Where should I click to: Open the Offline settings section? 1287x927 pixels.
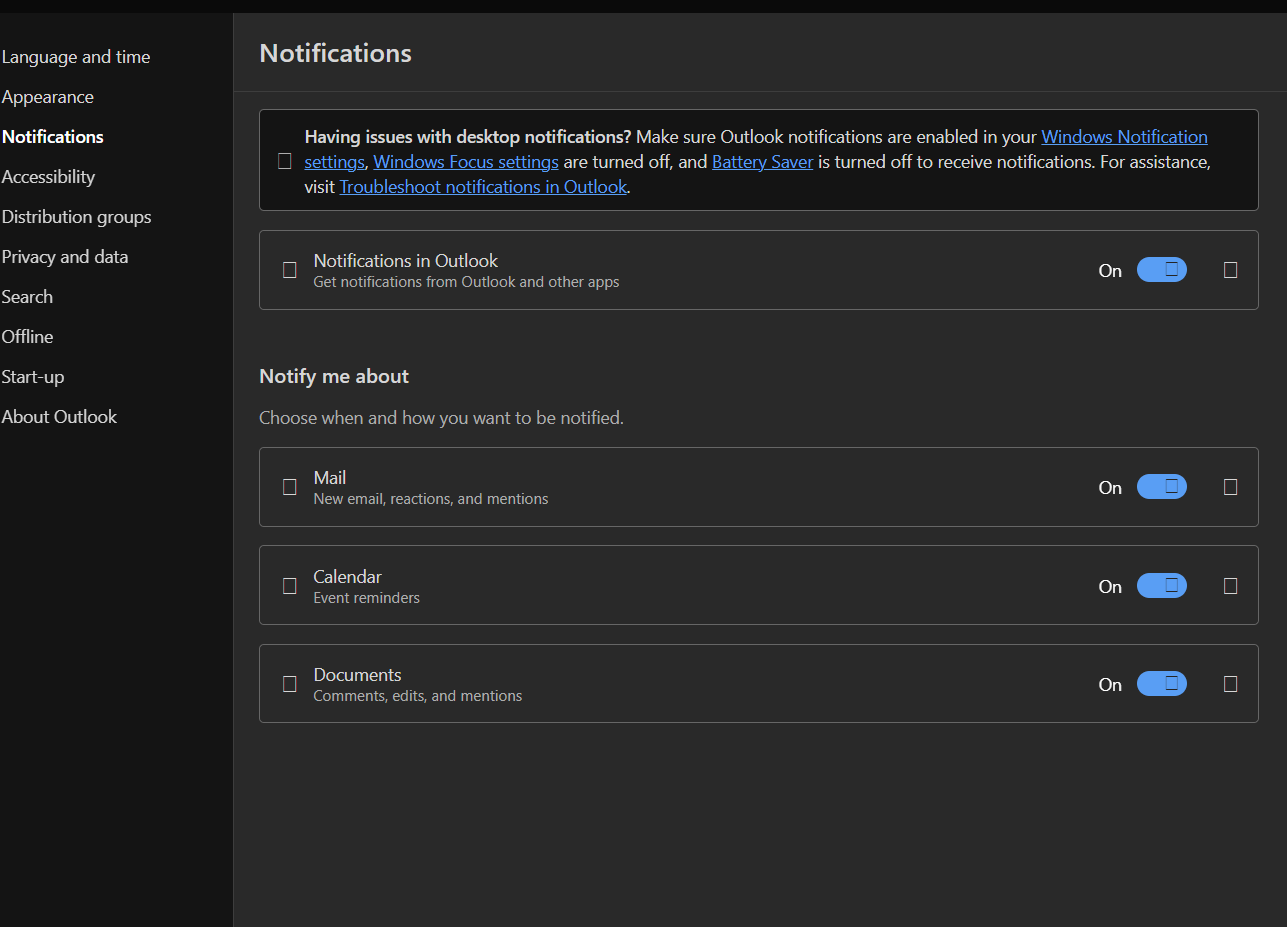tap(28, 337)
